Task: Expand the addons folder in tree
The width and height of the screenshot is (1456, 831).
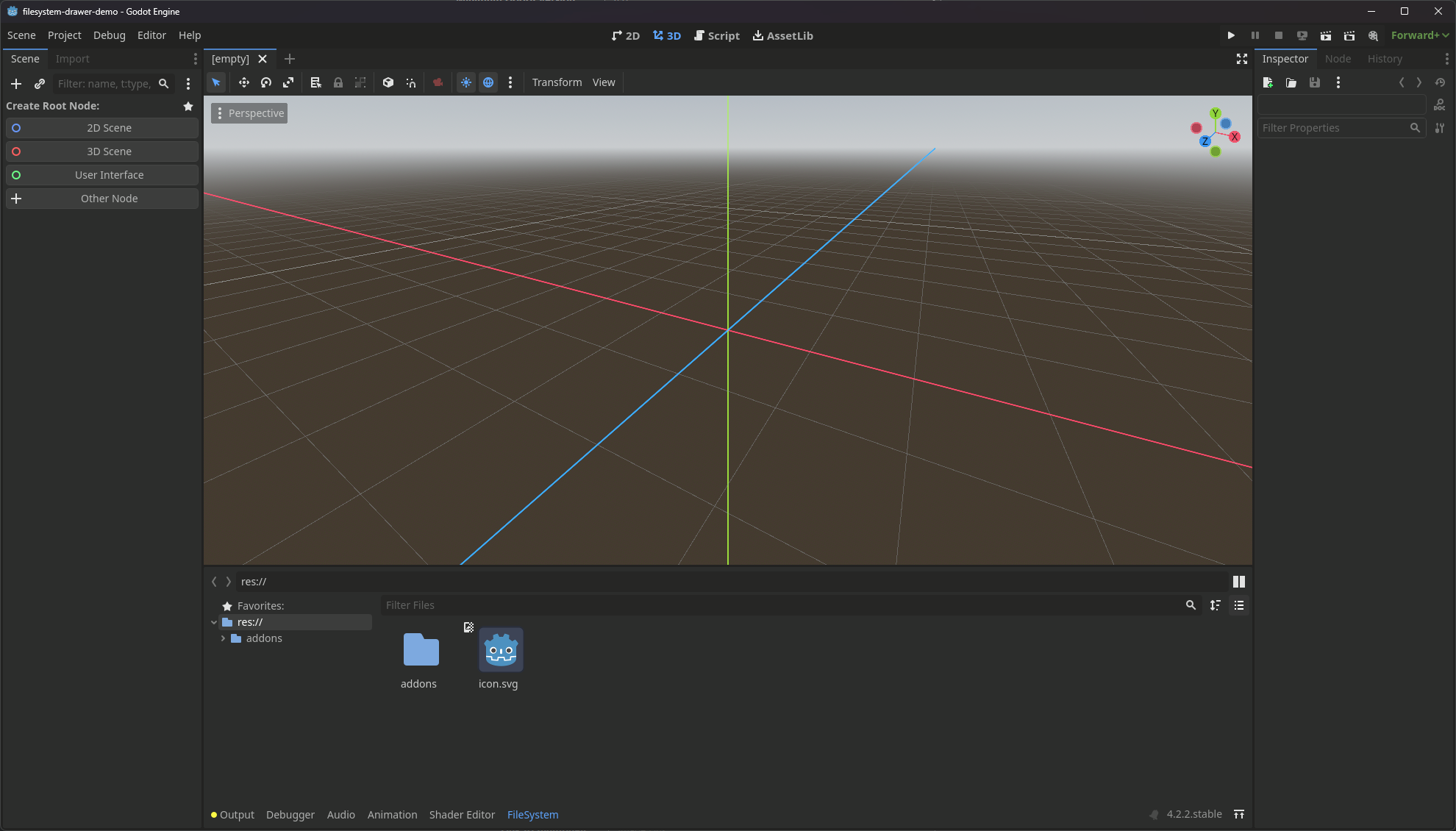Action: pyautogui.click(x=223, y=638)
